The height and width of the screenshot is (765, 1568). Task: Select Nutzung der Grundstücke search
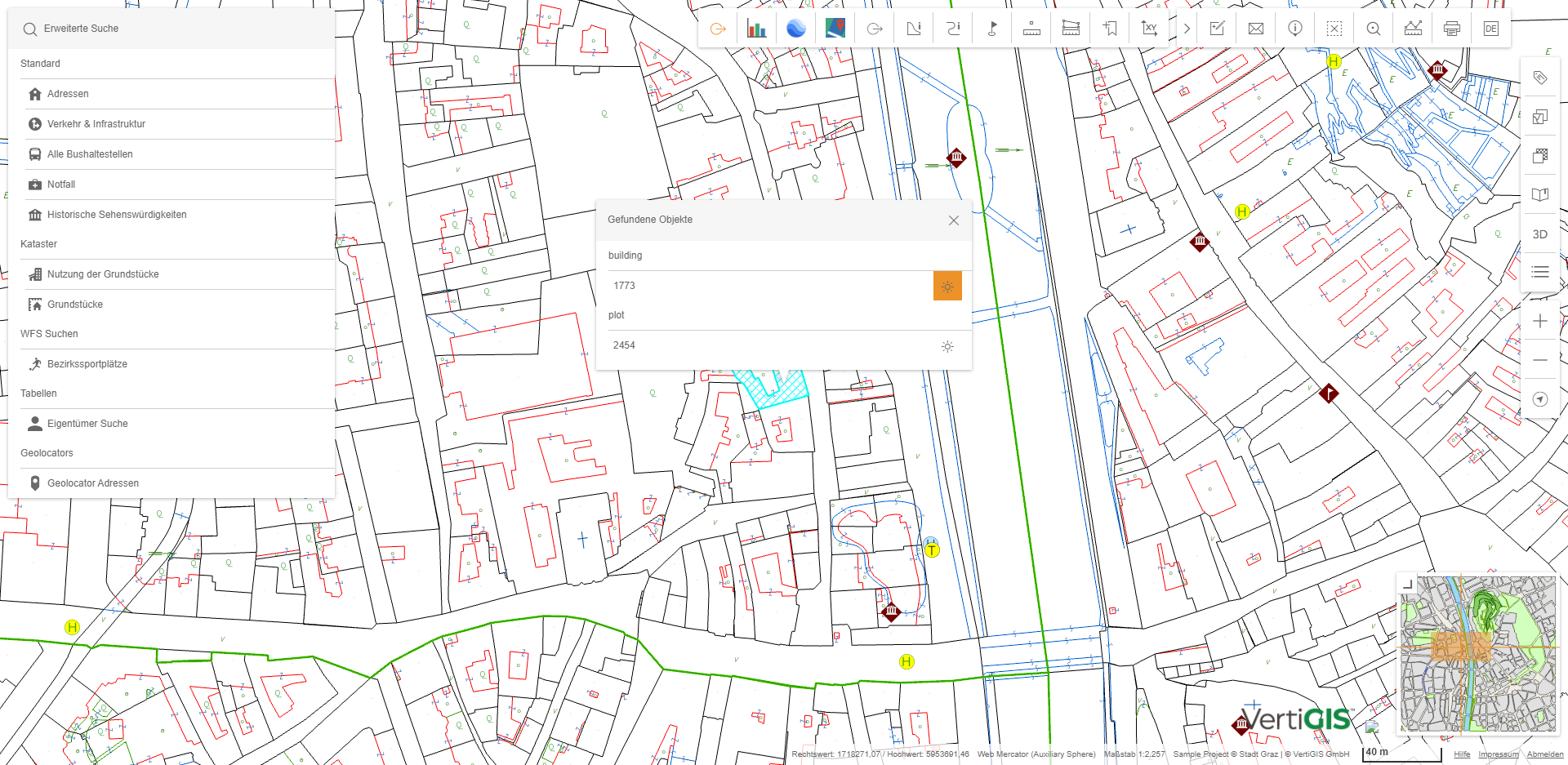(x=103, y=274)
